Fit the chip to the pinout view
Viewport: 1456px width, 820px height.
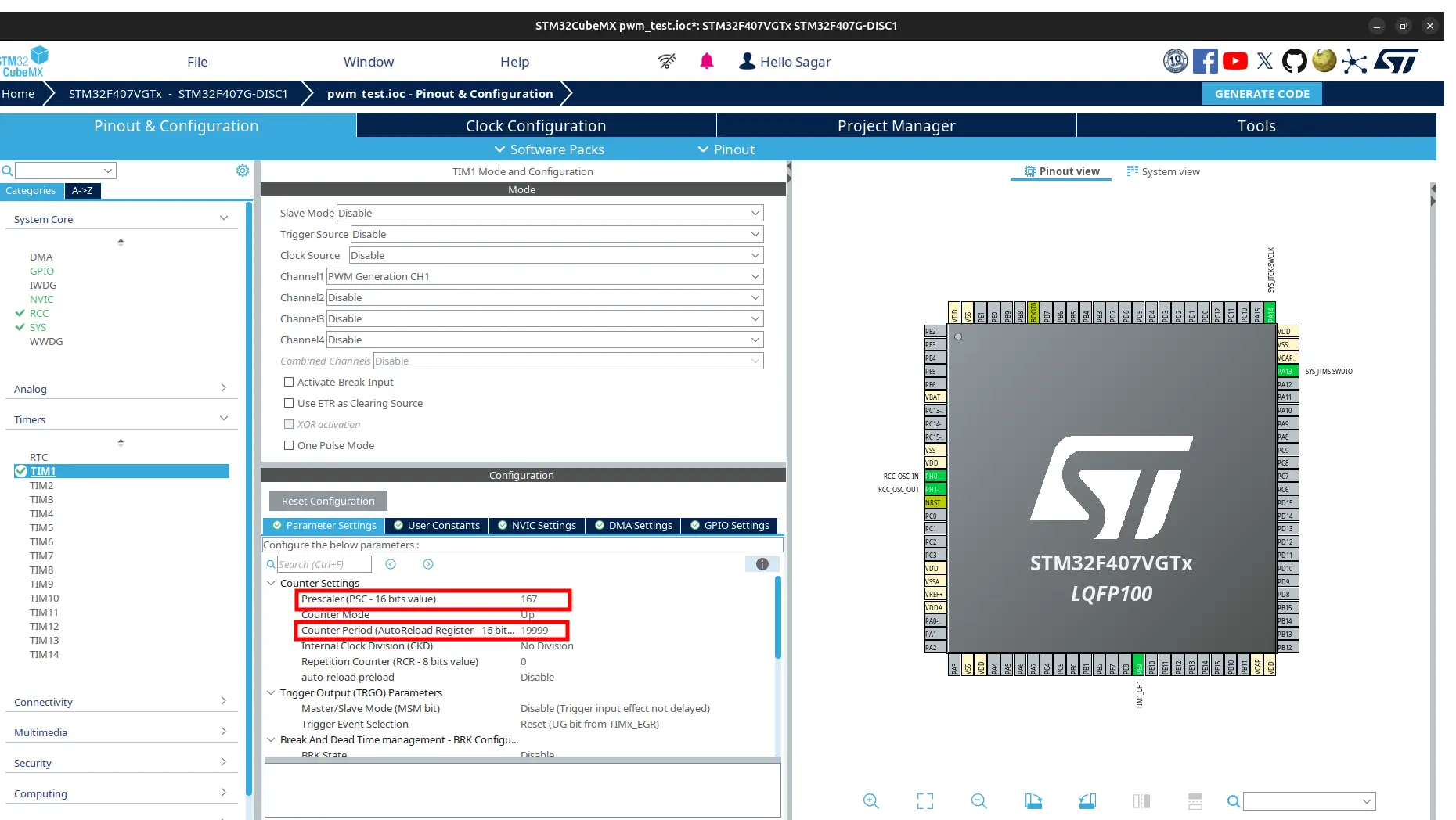click(x=925, y=801)
